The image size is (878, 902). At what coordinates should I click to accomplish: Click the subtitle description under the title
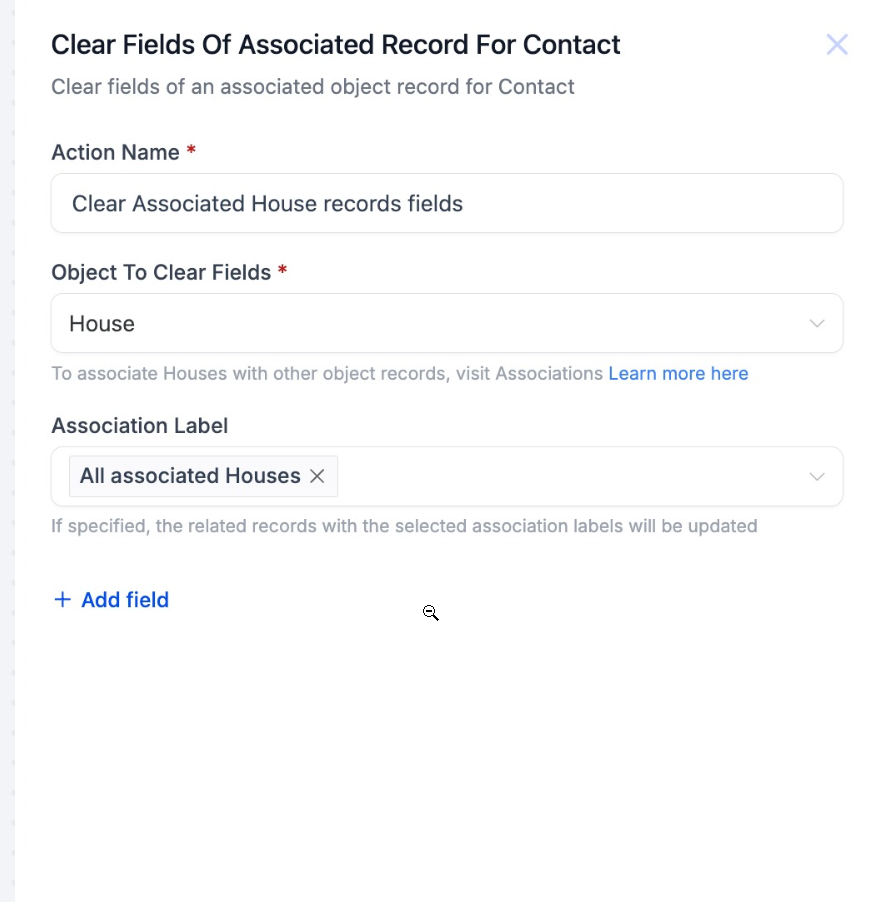(312, 87)
